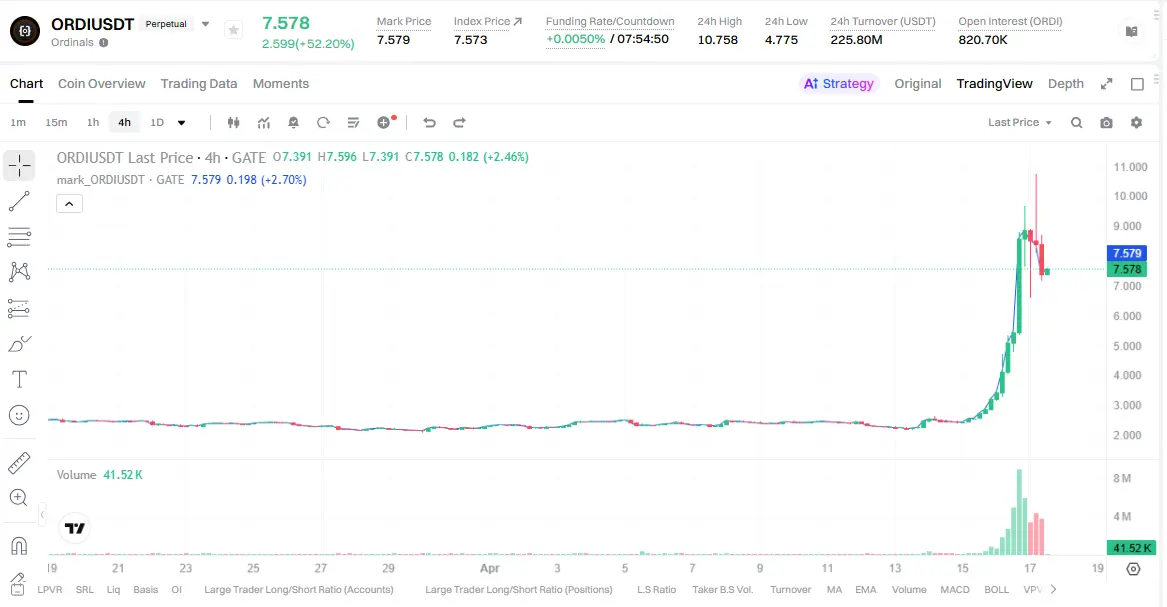Open the Last Price dropdown

click(1020, 123)
